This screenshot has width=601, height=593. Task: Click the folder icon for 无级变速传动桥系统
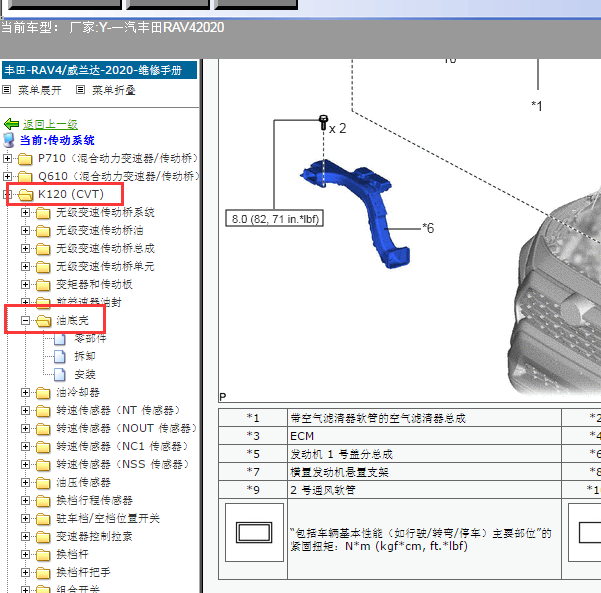43,213
